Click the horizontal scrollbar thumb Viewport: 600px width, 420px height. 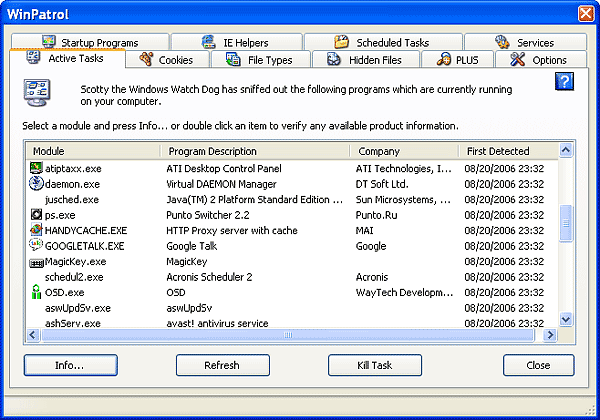(x=288, y=335)
